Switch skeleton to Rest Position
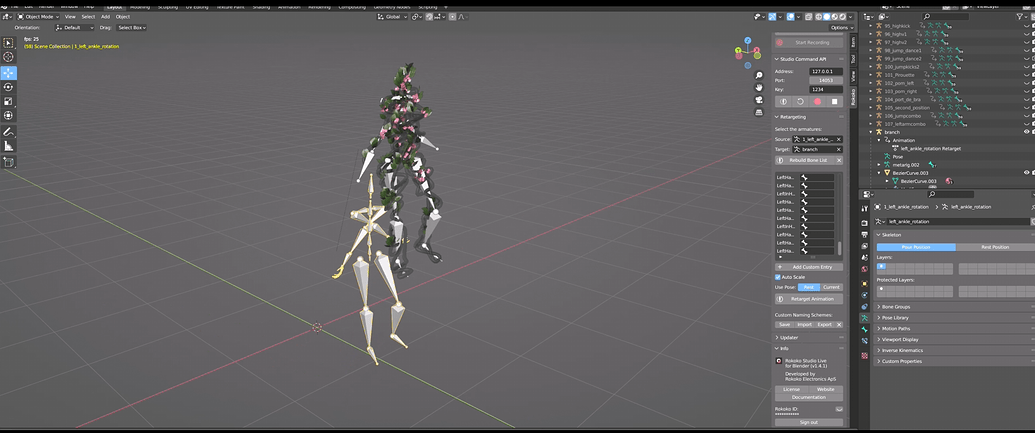This screenshot has width=1035, height=433. [x=995, y=247]
